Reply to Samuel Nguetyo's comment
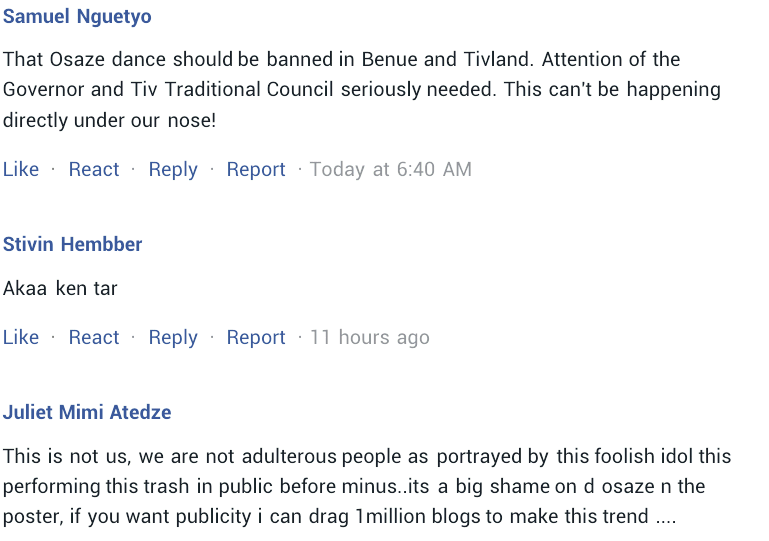The image size is (769, 541). 173,169
